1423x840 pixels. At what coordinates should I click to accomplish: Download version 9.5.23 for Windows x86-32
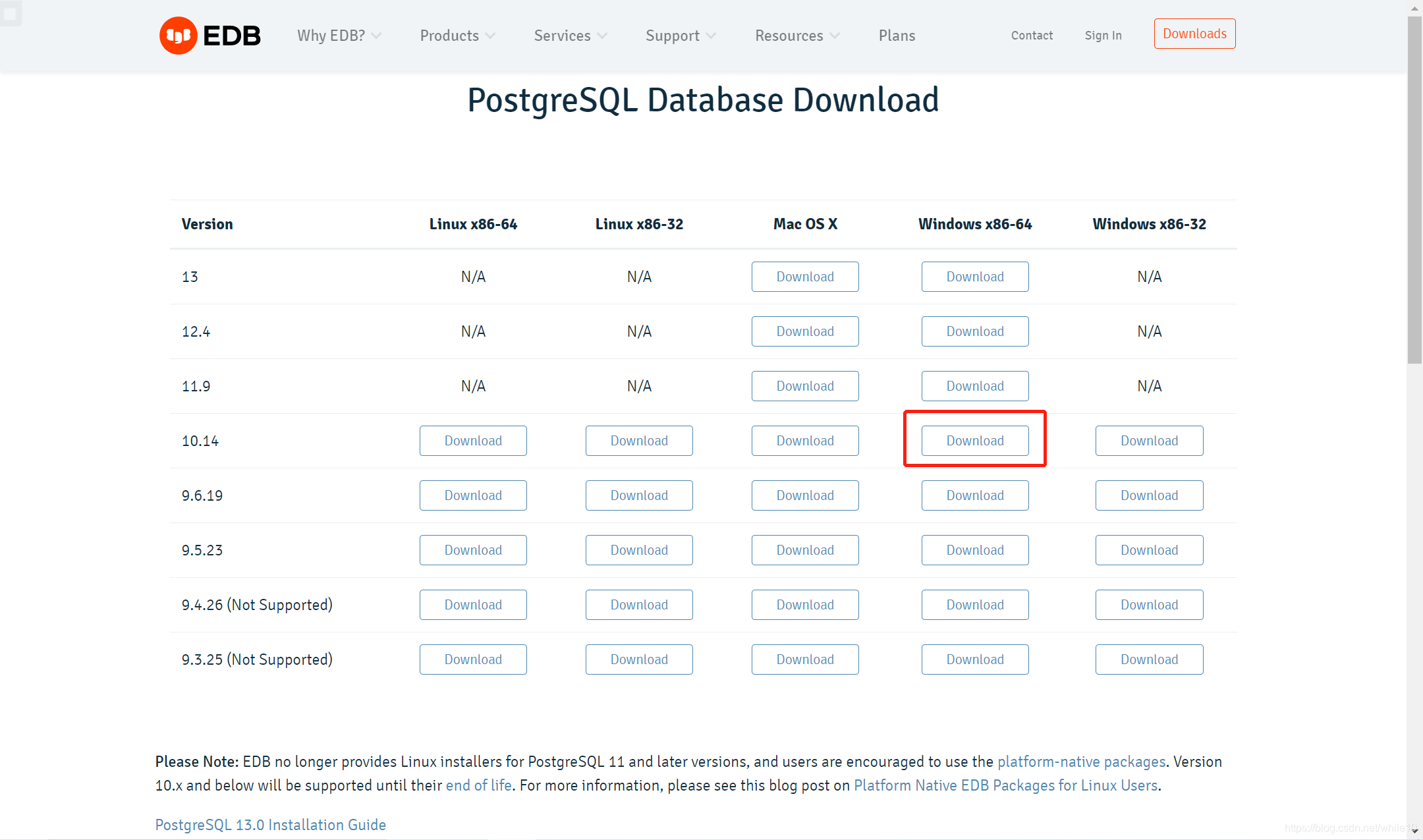1150,550
